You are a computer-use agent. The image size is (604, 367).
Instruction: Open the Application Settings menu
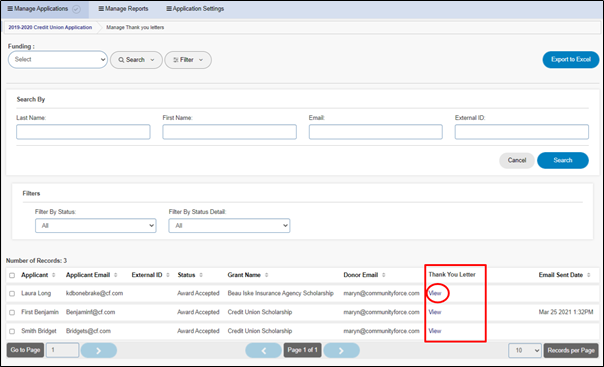point(195,8)
